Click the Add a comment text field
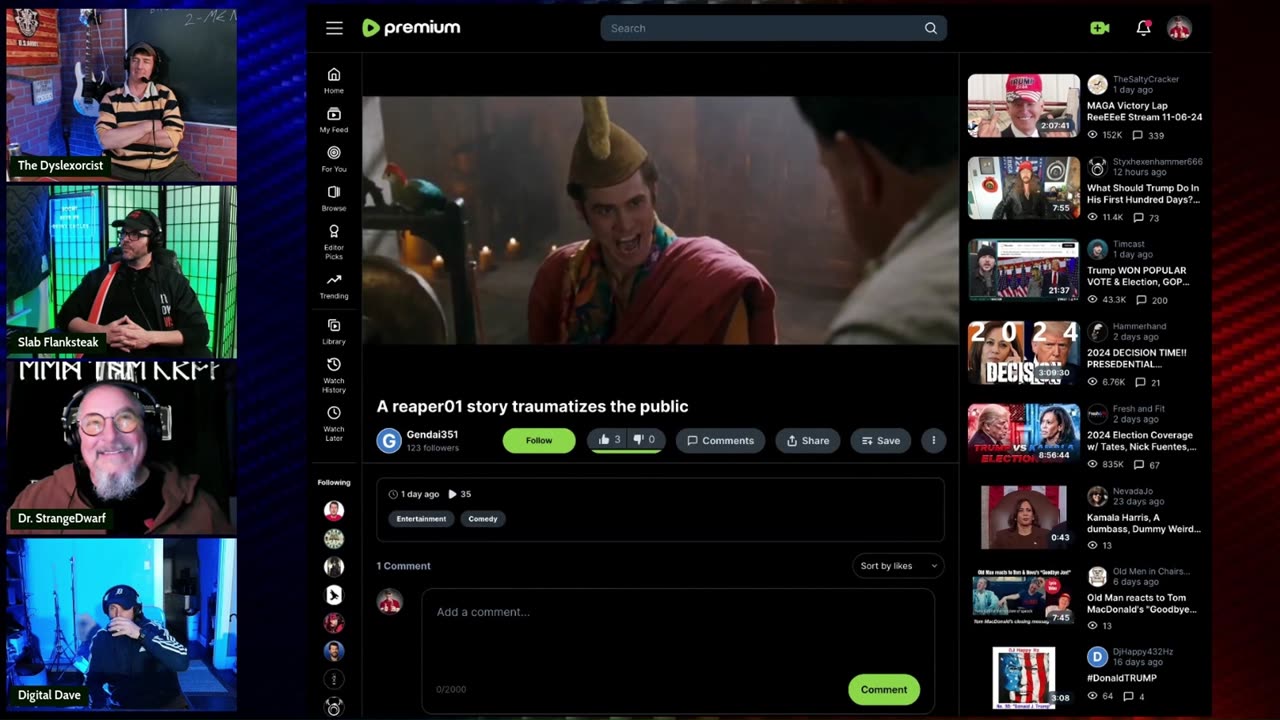Viewport: 1280px width, 720px height. tap(678, 640)
